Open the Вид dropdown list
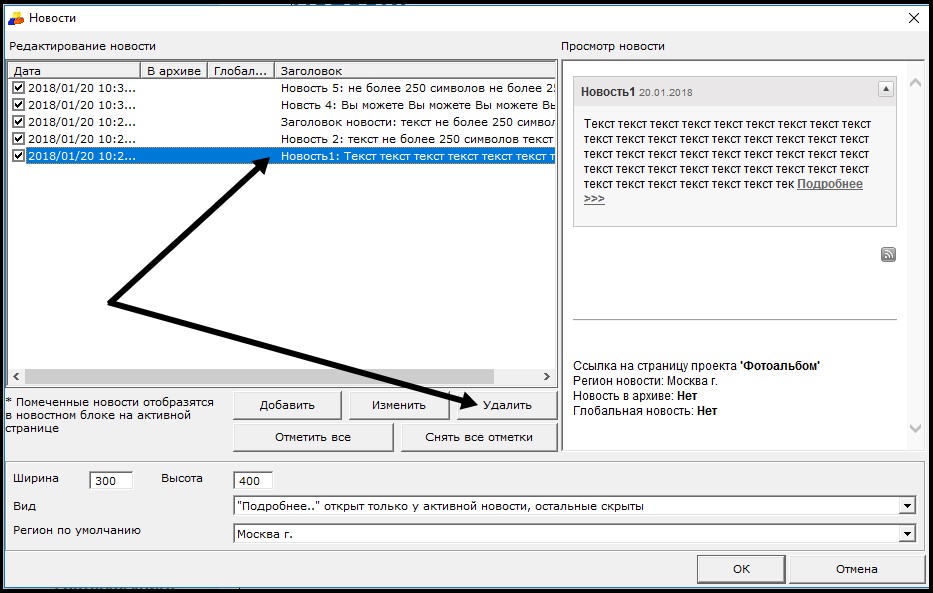Viewport: 933px width, 593px height. (906, 506)
